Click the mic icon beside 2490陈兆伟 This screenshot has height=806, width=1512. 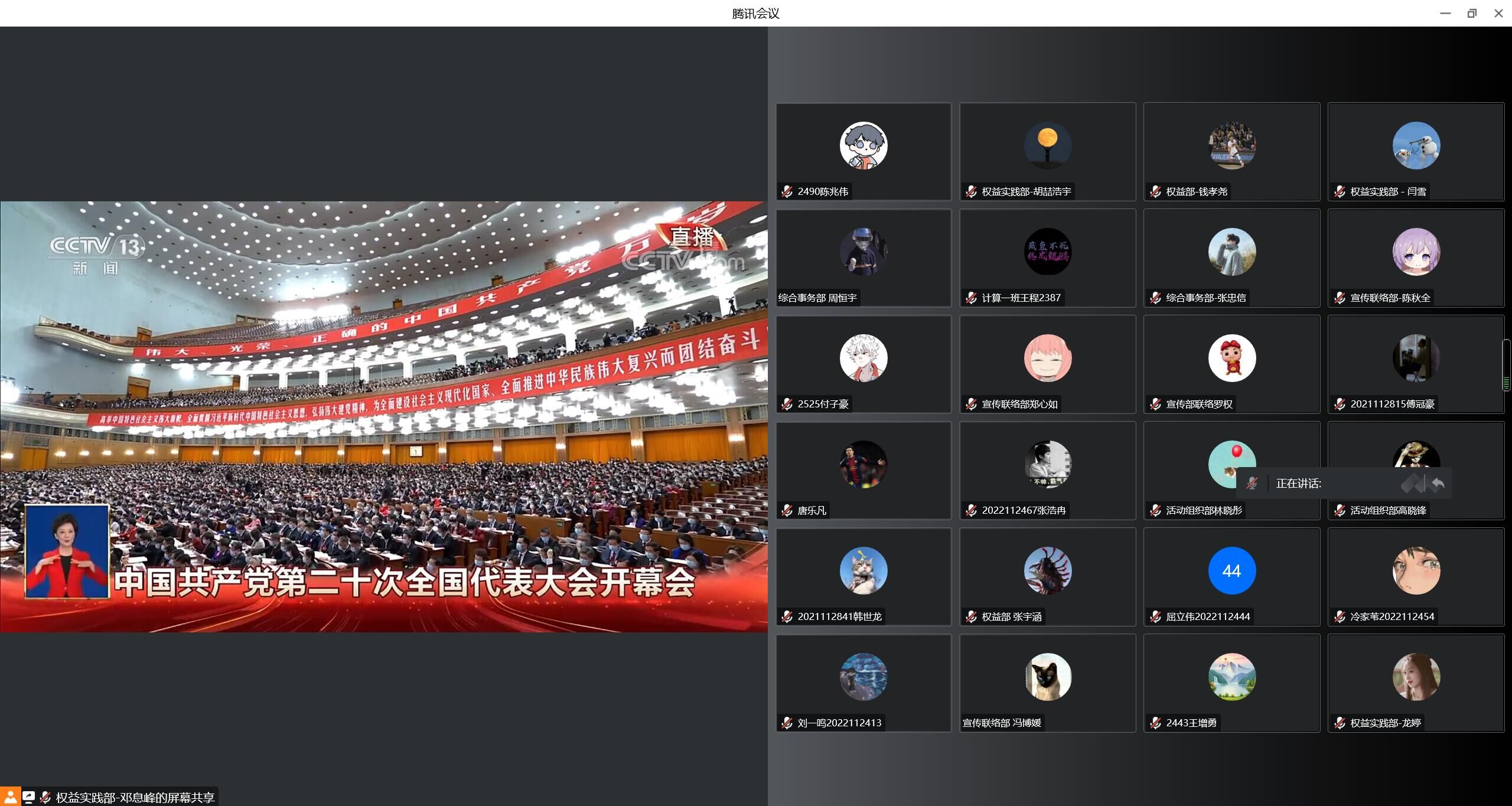[787, 191]
